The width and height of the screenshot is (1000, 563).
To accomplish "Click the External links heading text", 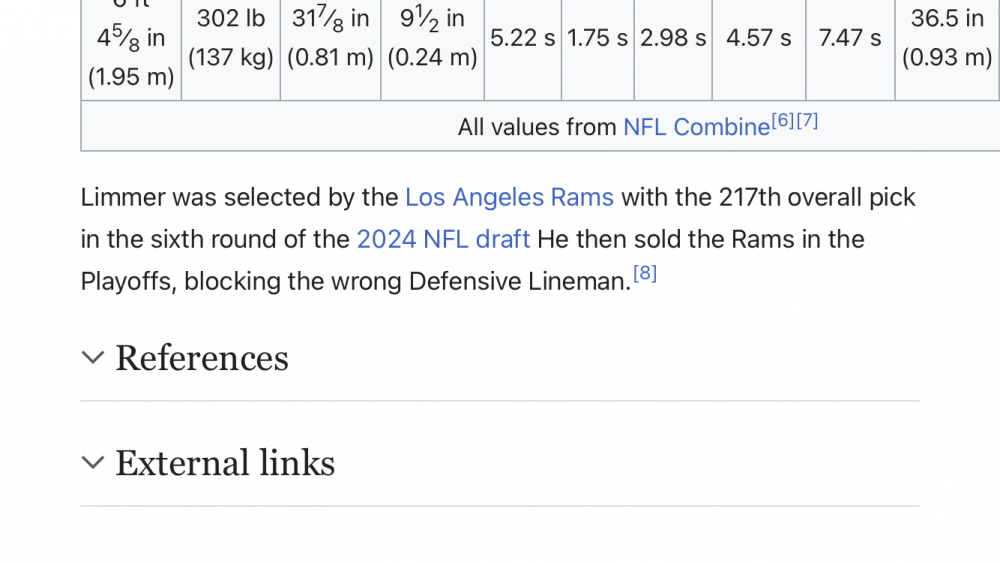I will pyautogui.click(x=225, y=463).
